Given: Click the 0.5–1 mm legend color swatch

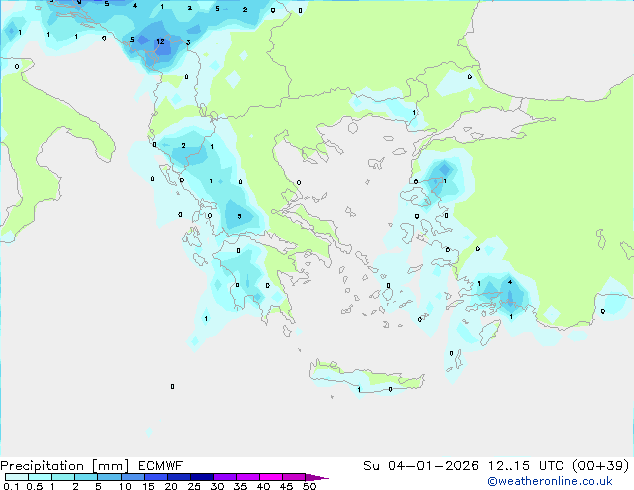Looking at the screenshot, I should point(40,477).
